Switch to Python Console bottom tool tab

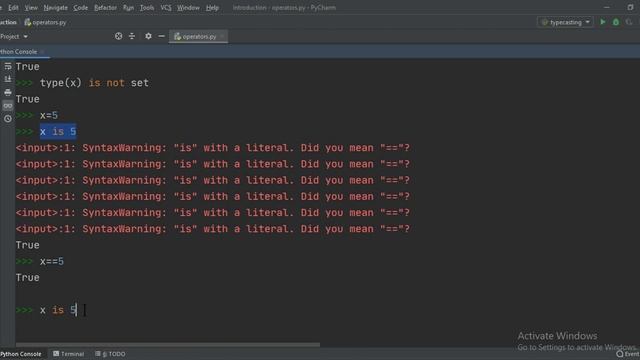21,354
